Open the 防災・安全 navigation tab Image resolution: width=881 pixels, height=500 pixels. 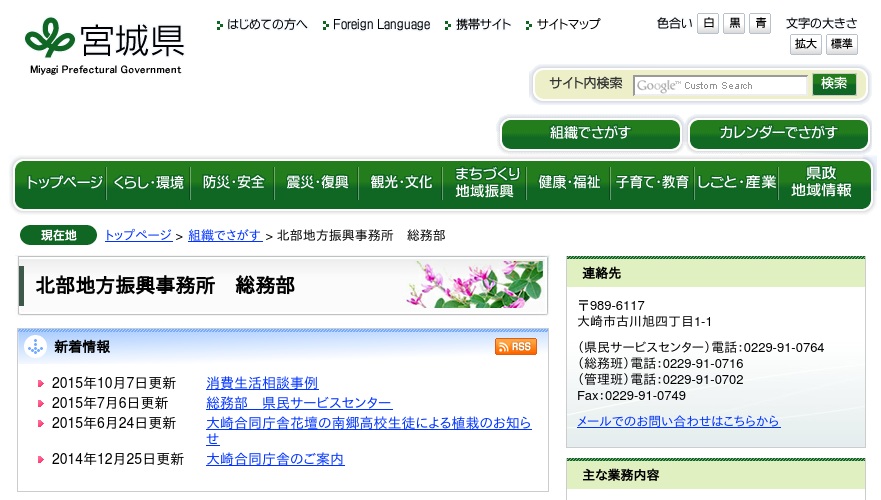233,183
